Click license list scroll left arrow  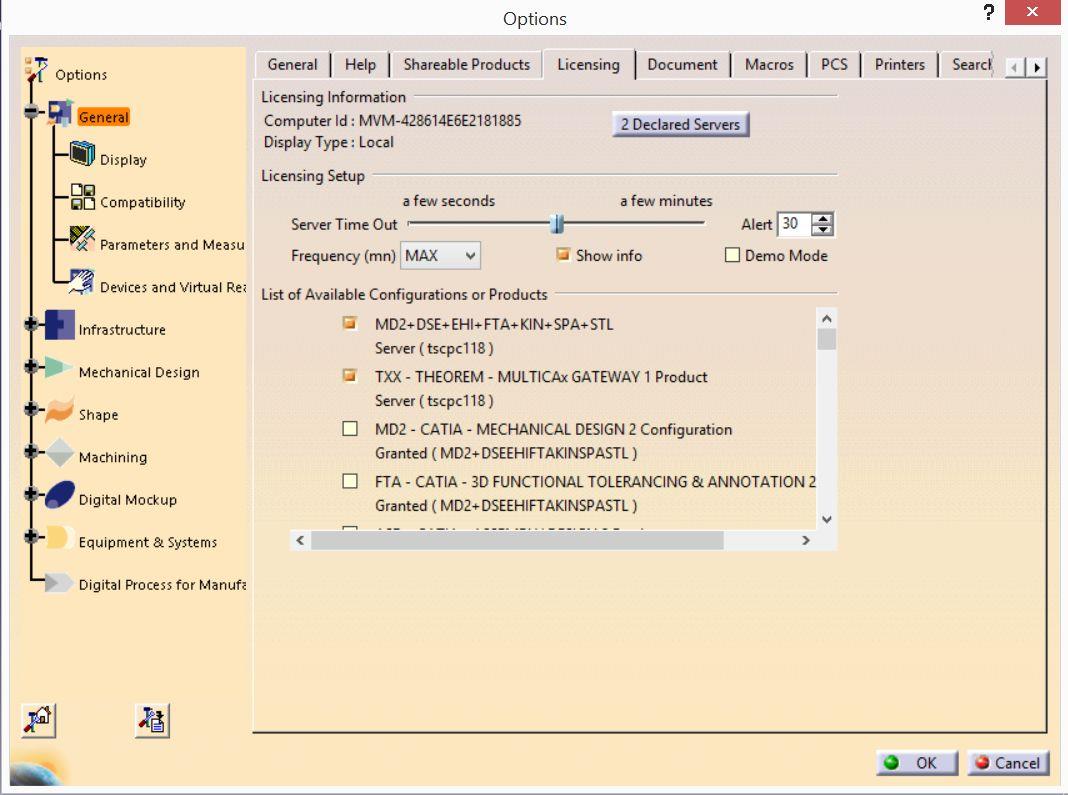300,540
